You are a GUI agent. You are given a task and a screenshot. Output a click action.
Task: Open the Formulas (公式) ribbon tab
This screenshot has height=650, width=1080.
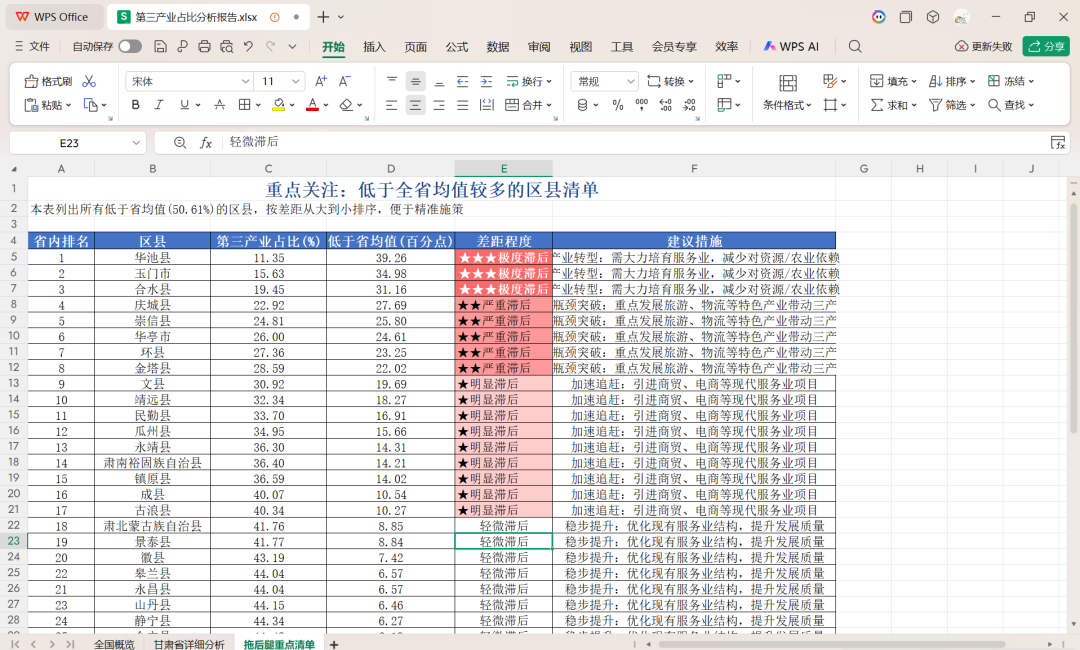(457, 46)
